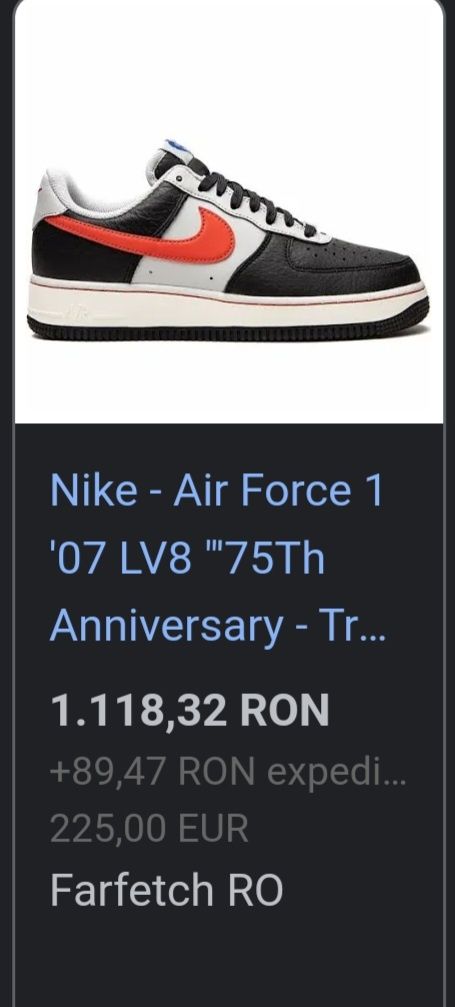Screen dimensions: 455x1007
Task: Click the white background above the sneaker
Action: tap(228, 64)
